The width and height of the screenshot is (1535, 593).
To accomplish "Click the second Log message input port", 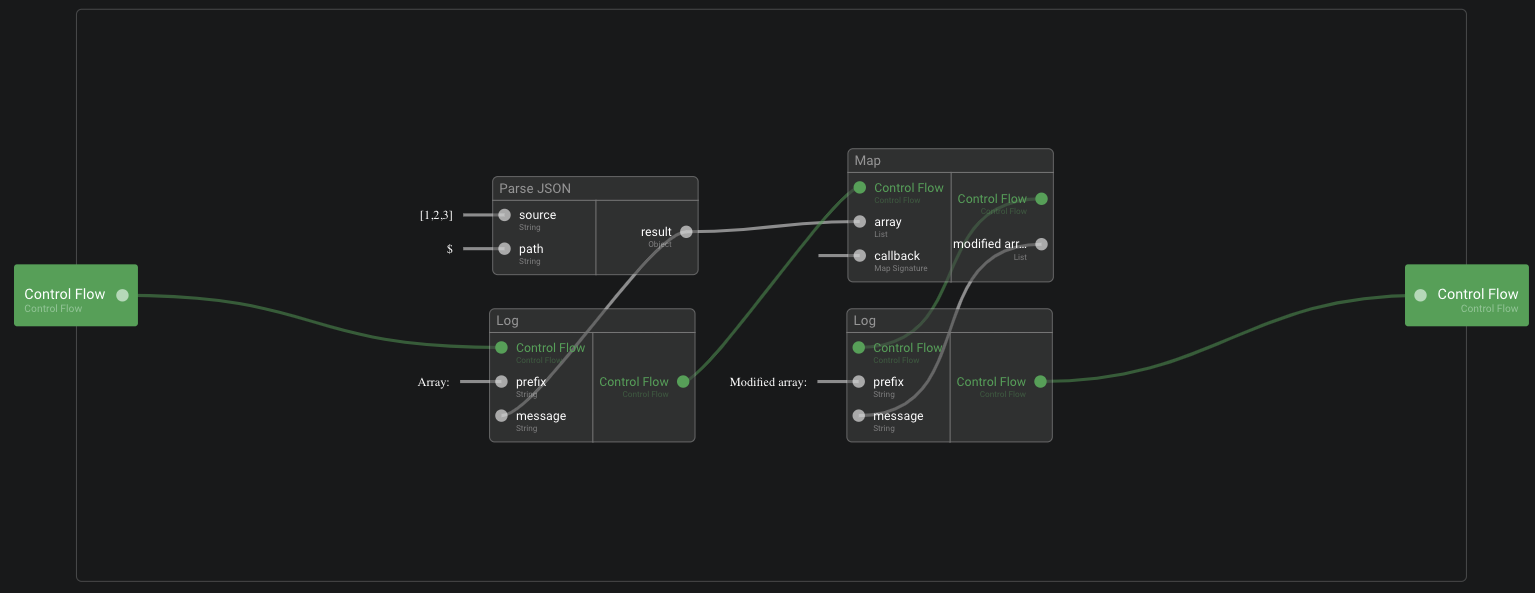I will click(x=859, y=416).
